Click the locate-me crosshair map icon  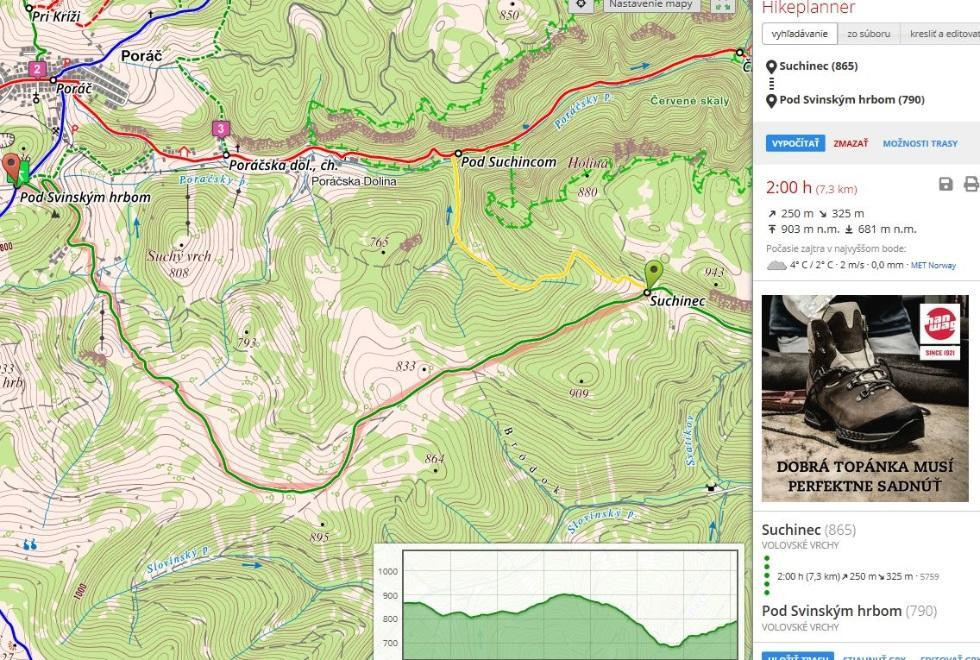581,4
